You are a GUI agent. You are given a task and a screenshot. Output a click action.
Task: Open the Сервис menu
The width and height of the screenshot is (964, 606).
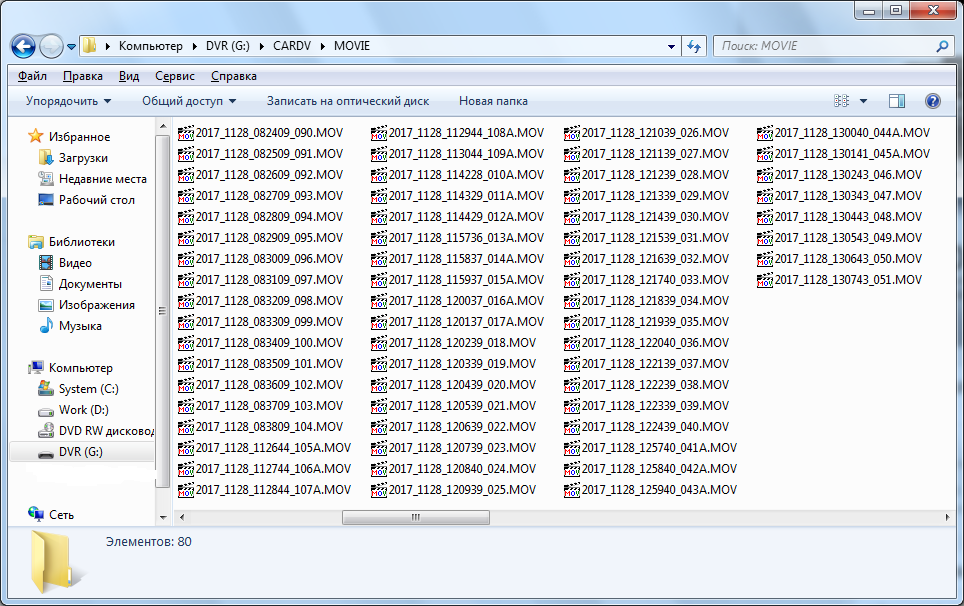(175, 76)
